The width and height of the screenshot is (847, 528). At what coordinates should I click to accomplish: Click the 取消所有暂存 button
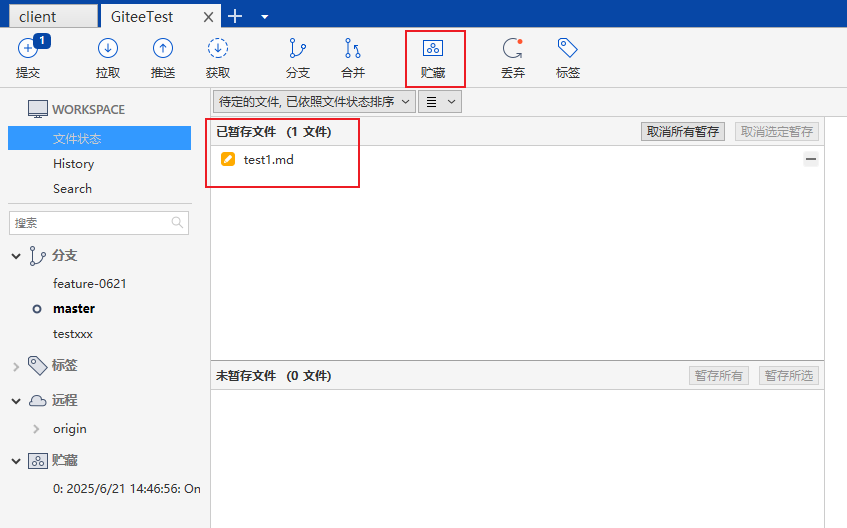683,131
